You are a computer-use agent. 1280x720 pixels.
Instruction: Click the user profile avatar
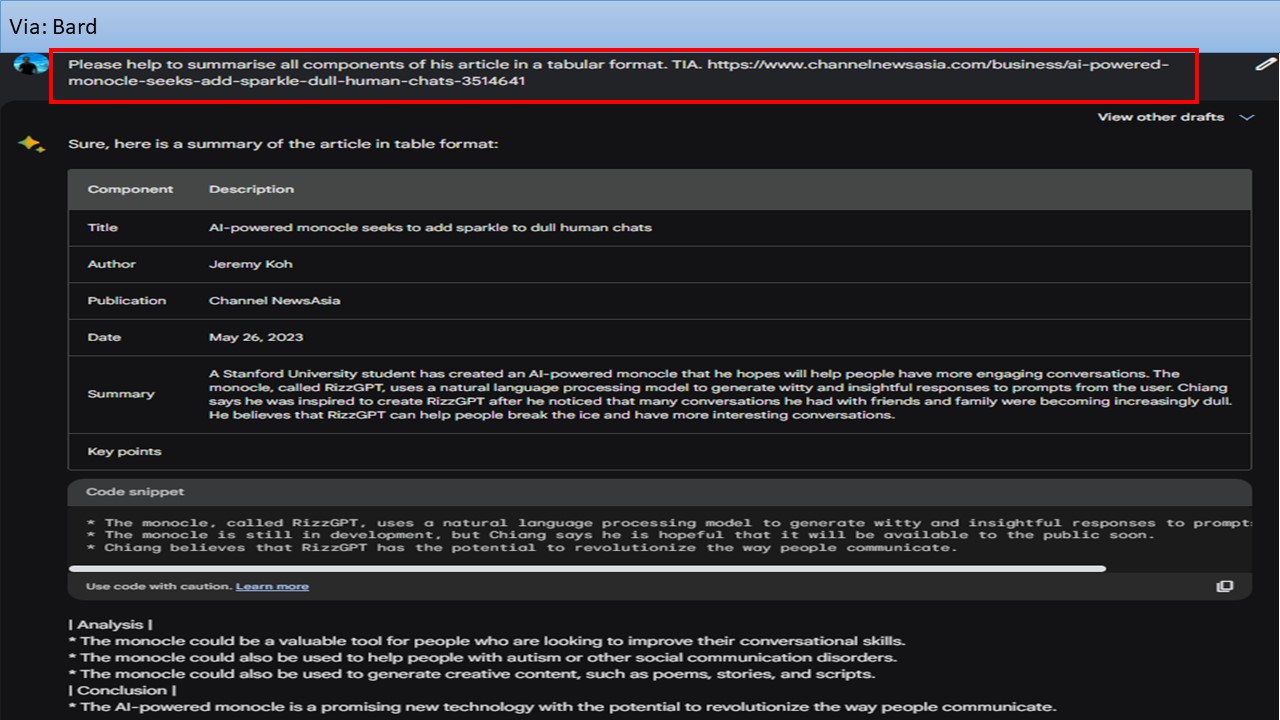coord(31,64)
